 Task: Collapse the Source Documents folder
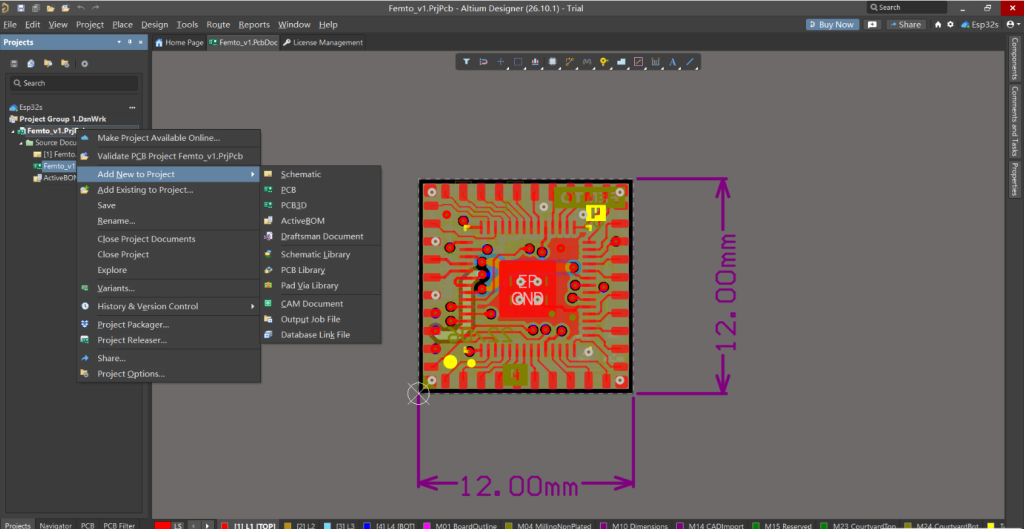pos(21,142)
